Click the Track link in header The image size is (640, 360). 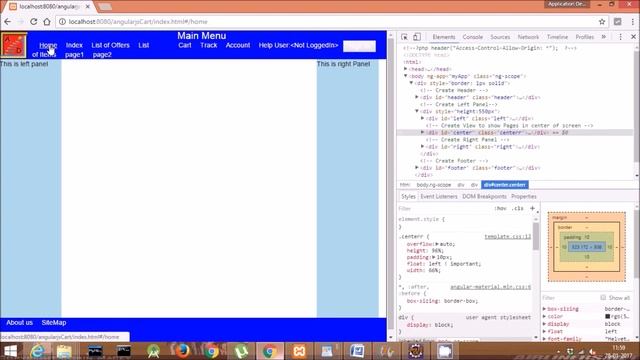209,45
